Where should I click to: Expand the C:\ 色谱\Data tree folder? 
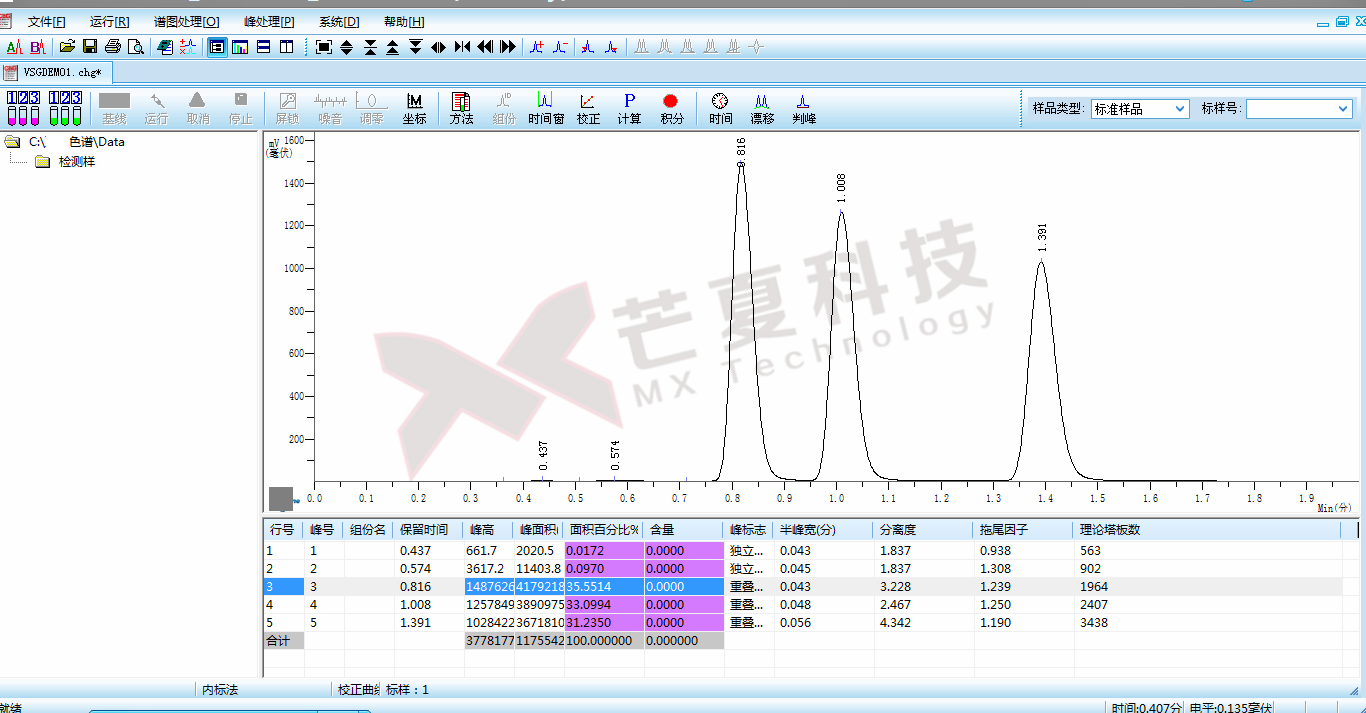[x=66, y=142]
